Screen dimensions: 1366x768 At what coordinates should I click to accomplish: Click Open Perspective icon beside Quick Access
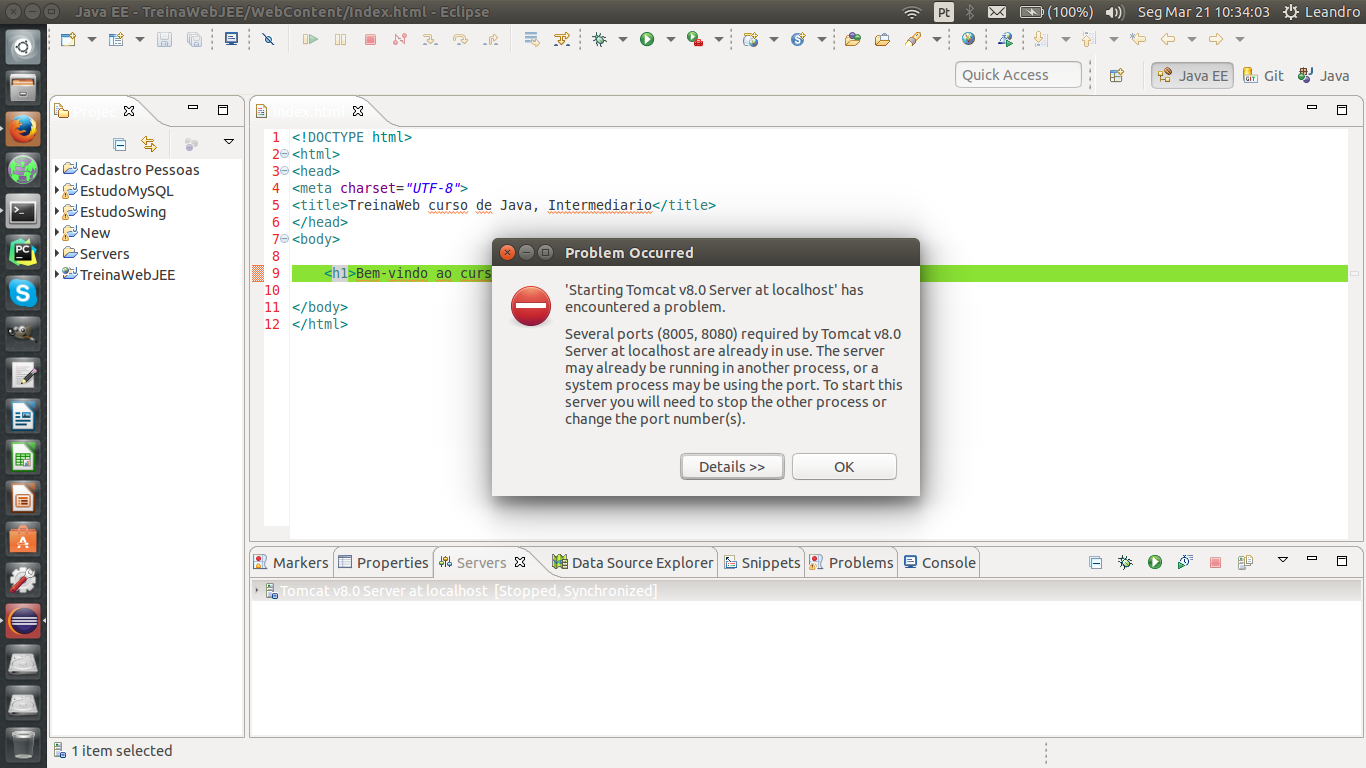tap(1117, 75)
